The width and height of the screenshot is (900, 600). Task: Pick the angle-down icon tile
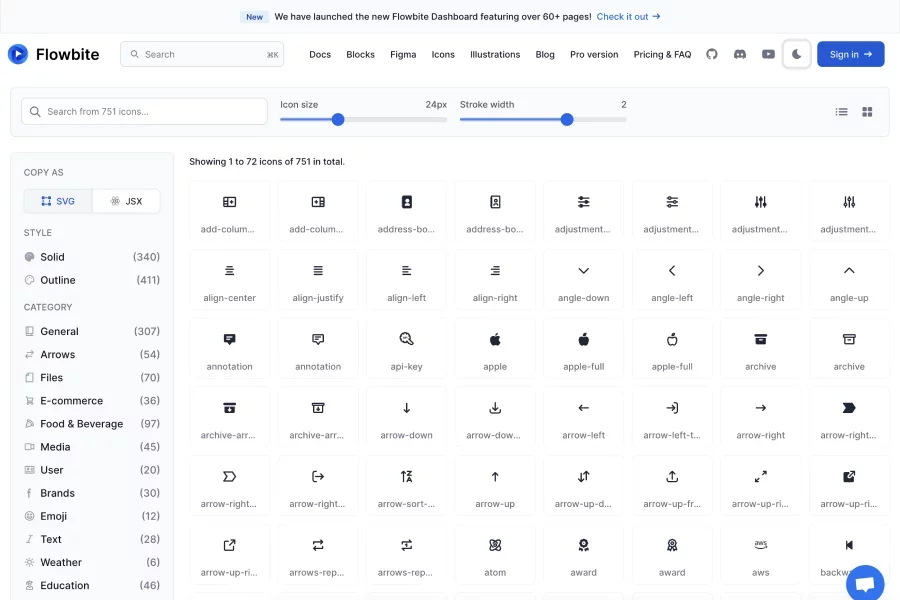point(583,280)
